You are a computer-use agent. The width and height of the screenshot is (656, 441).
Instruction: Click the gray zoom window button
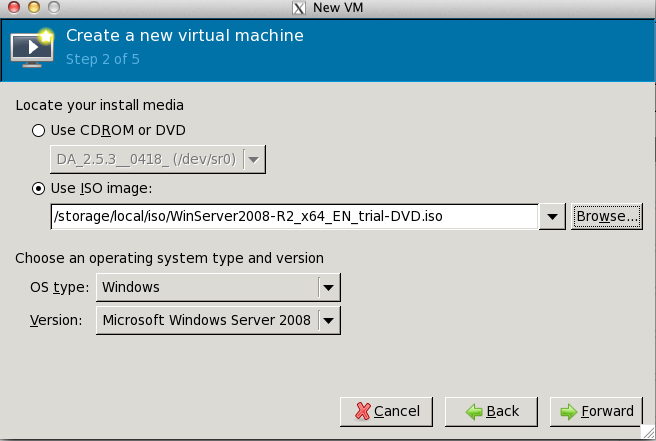click(54, 7)
